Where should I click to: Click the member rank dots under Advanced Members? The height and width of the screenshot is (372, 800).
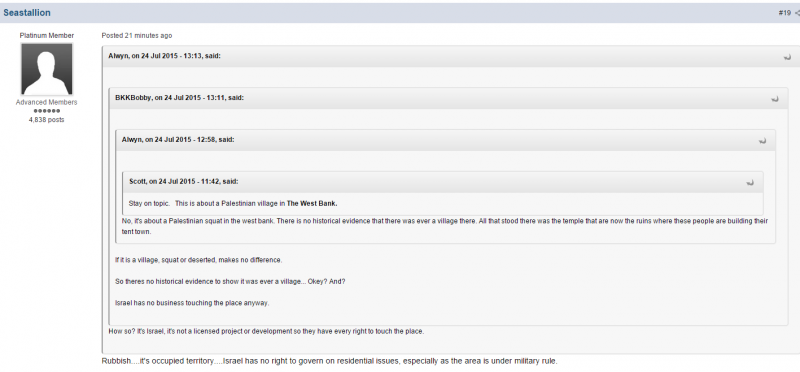pyautogui.click(x=46, y=111)
